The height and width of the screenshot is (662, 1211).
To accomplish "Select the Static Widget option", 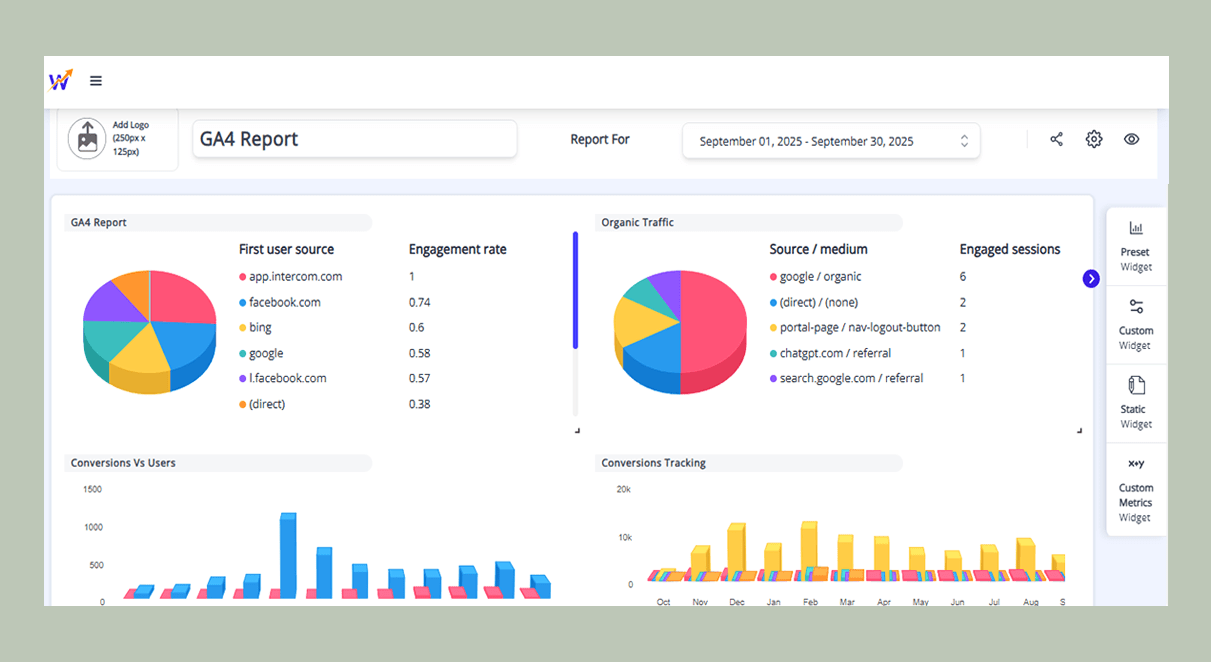I will point(1135,403).
